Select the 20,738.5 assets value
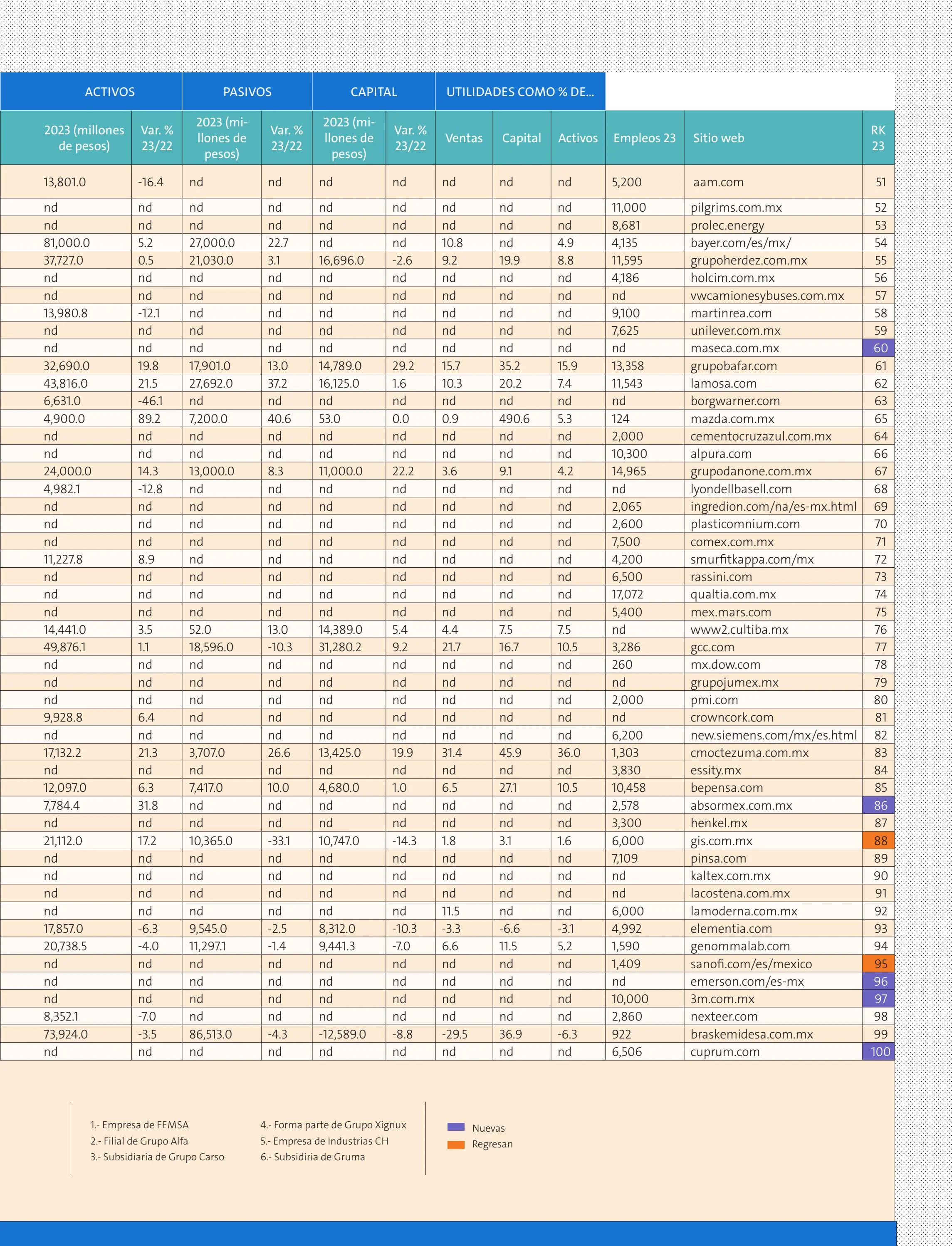Image resolution: width=952 pixels, height=1246 pixels. pos(65,946)
